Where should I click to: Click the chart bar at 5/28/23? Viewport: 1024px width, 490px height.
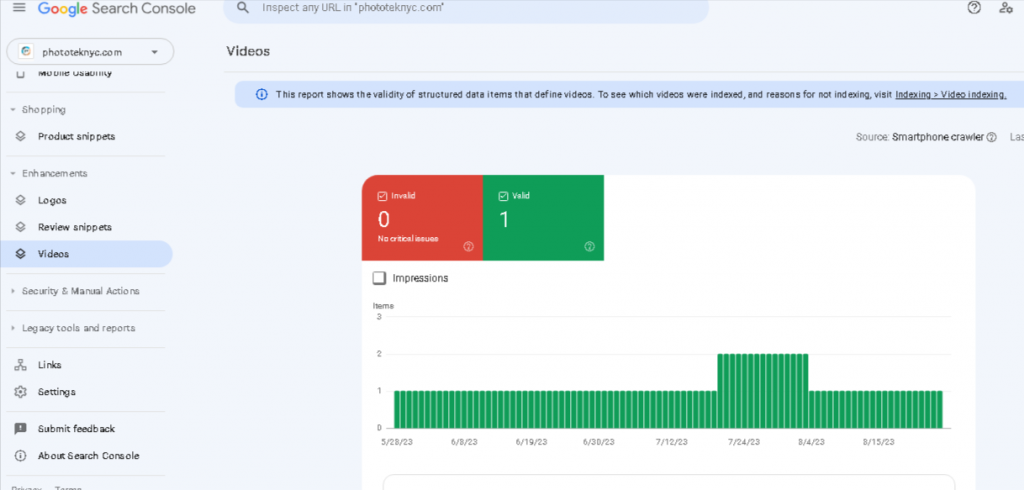398,410
